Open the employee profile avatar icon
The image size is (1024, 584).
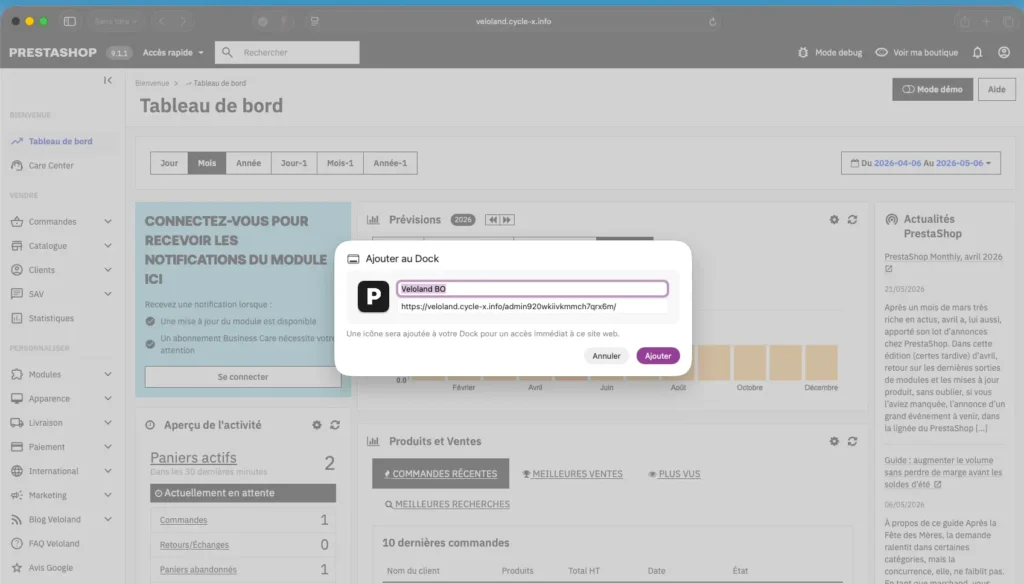(x=1004, y=52)
